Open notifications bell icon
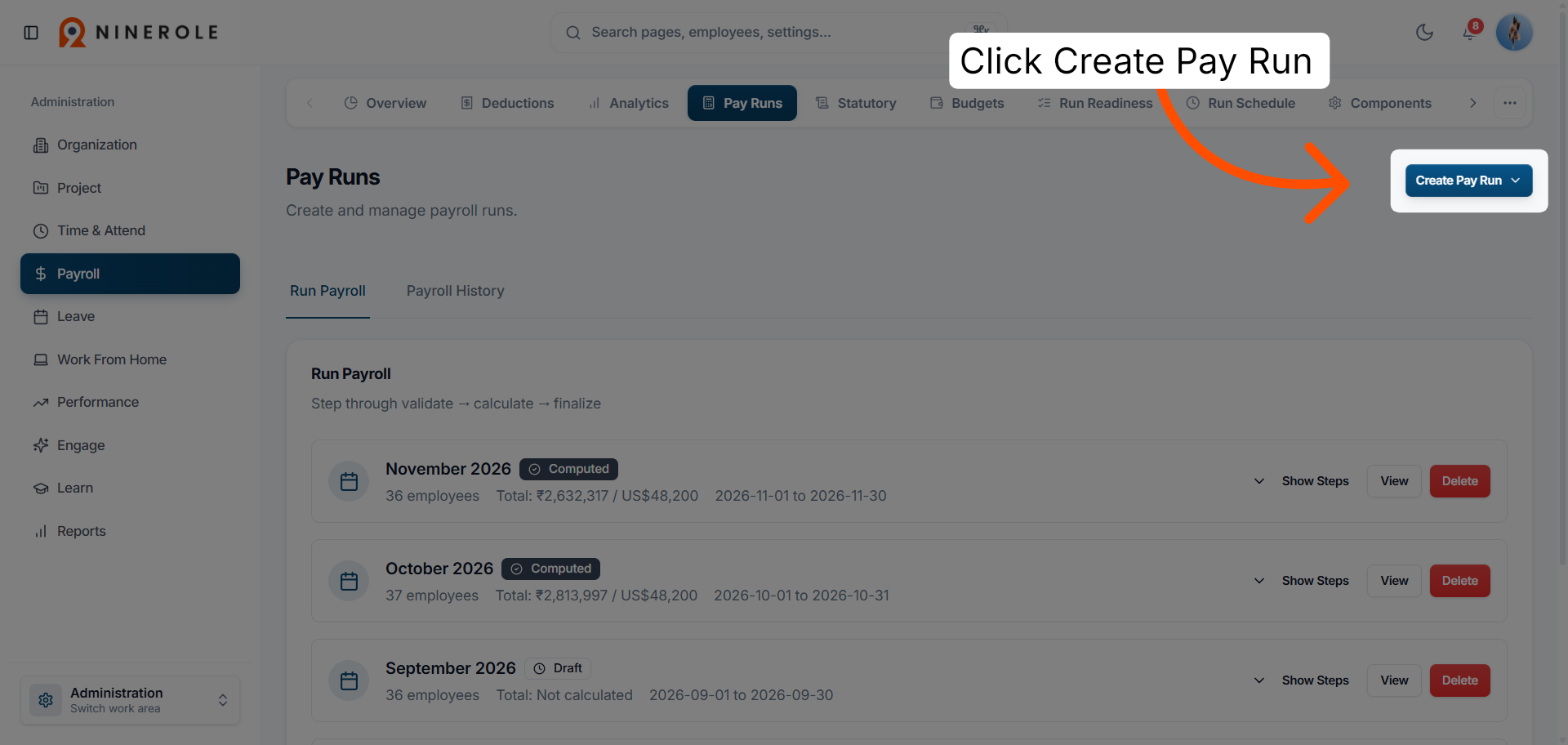The height and width of the screenshot is (745, 1568). click(1469, 33)
